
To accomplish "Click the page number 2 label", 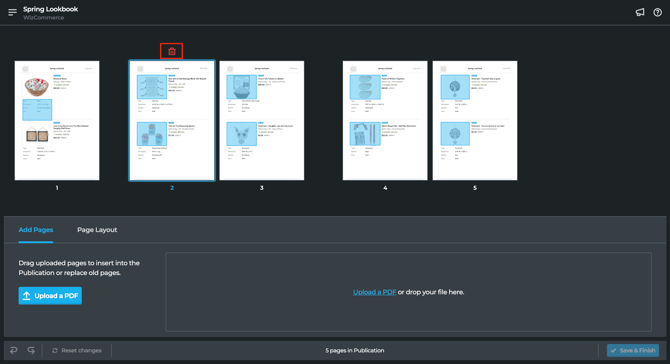I will 172,188.
